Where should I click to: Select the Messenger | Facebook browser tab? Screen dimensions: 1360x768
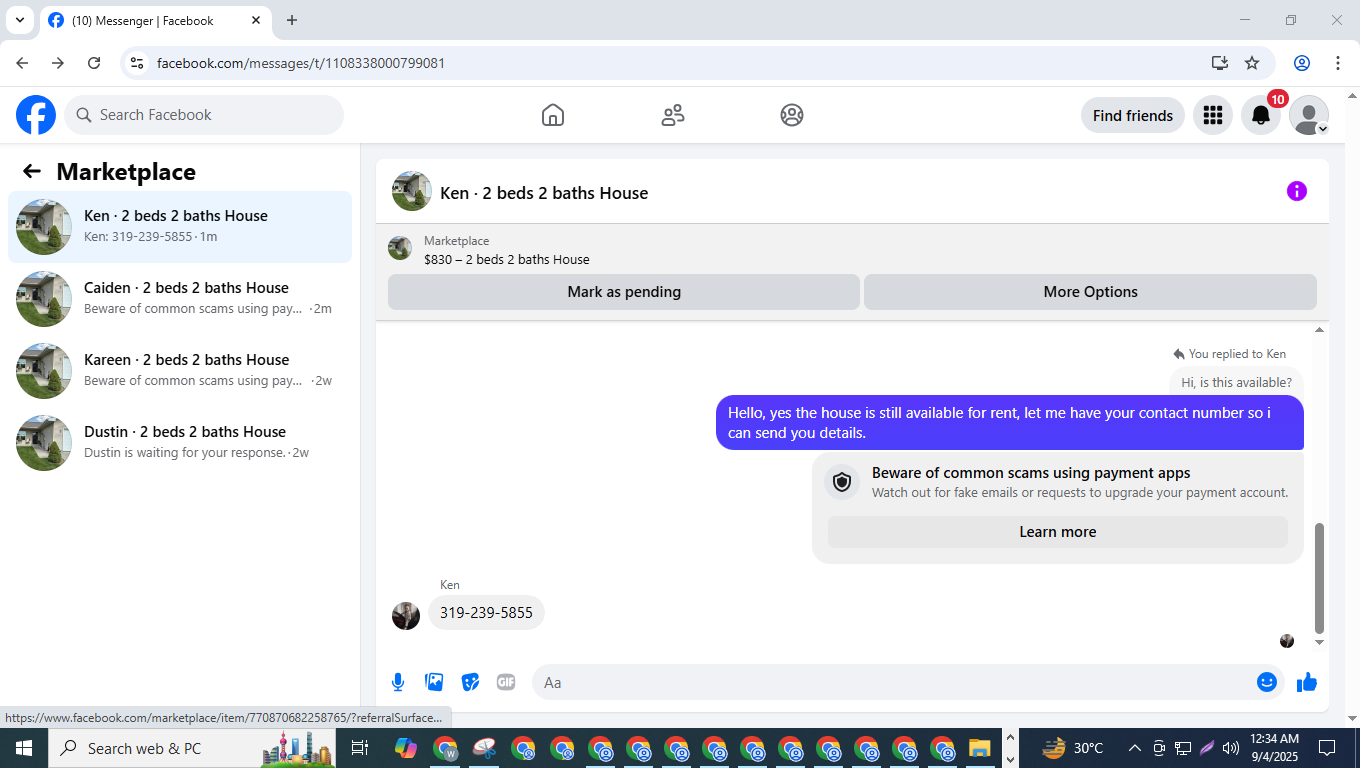(x=155, y=20)
